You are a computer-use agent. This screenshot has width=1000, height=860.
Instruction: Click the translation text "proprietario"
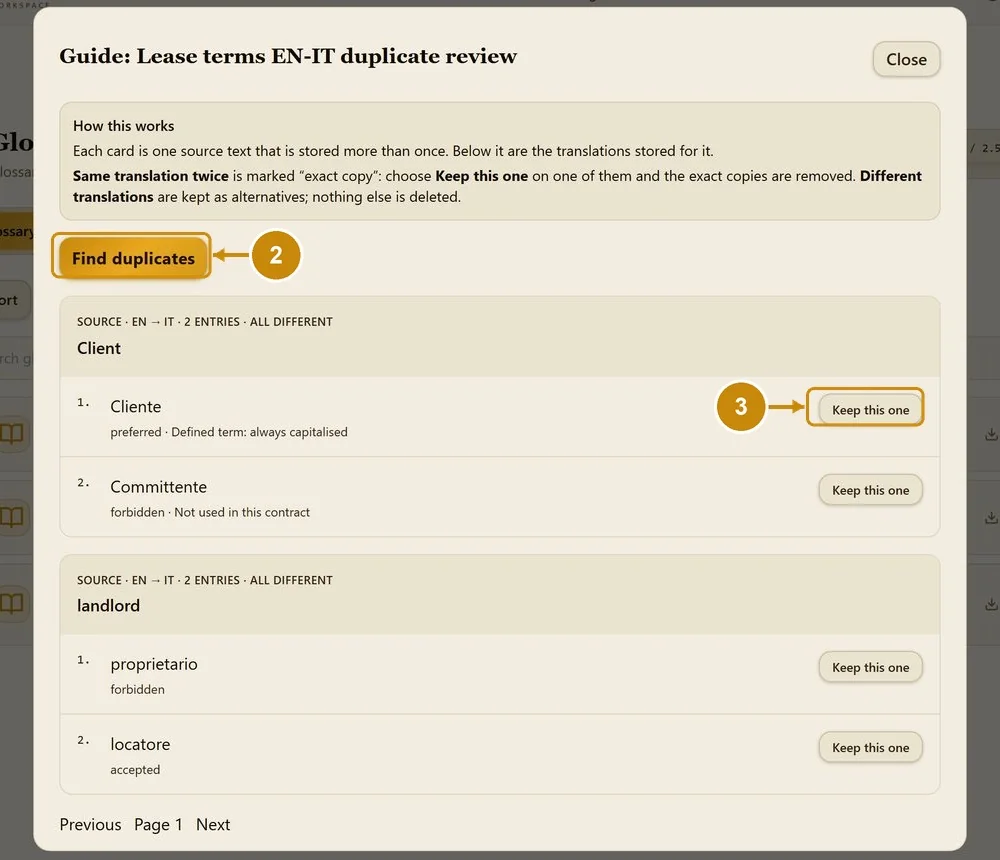point(154,664)
